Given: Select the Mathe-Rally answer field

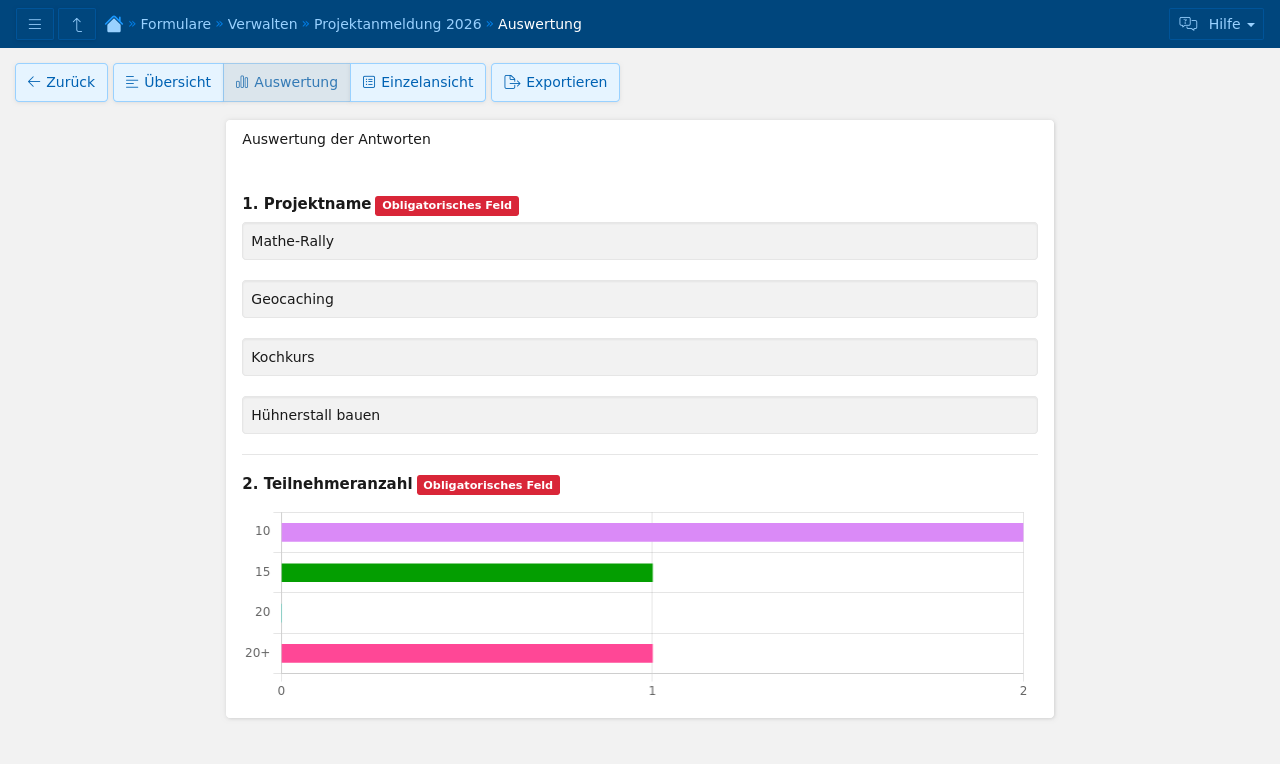Looking at the screenshot, I should pos(639,241).
